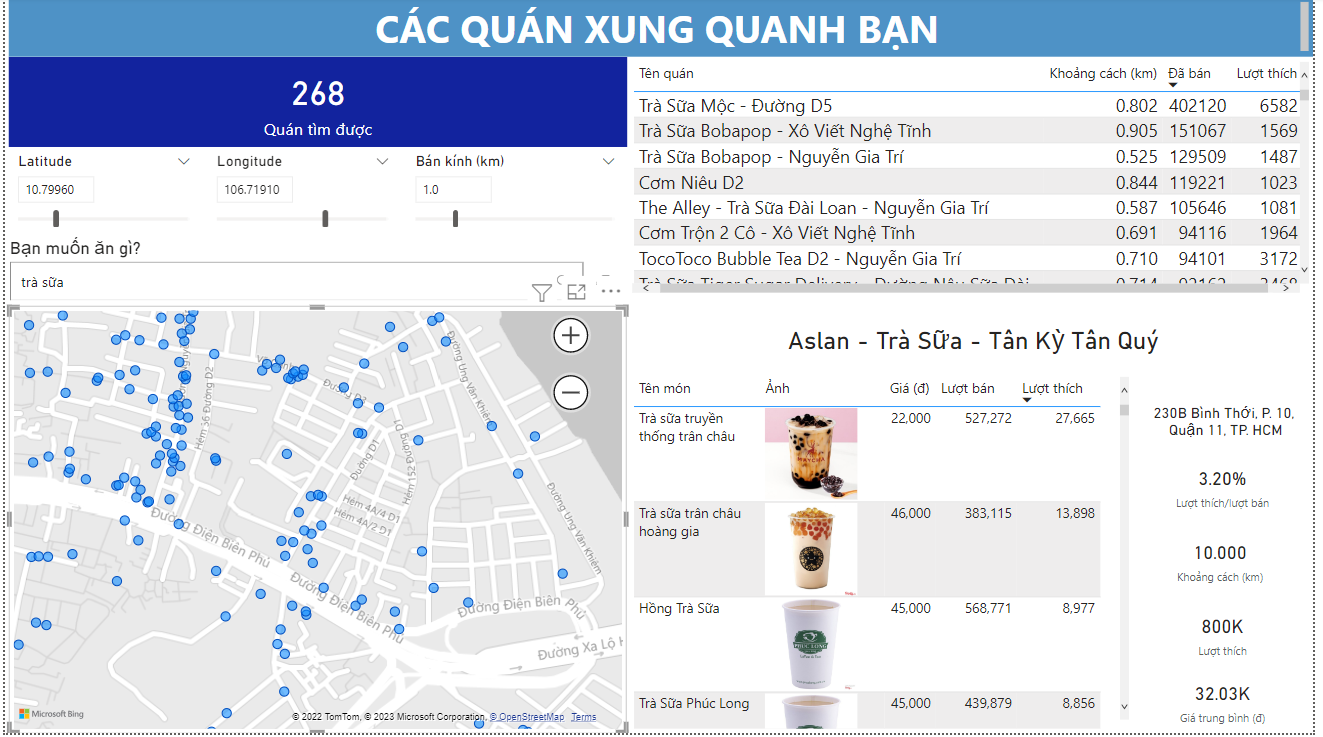Click the Microsoft Bing logo on the map

[52, 714]
